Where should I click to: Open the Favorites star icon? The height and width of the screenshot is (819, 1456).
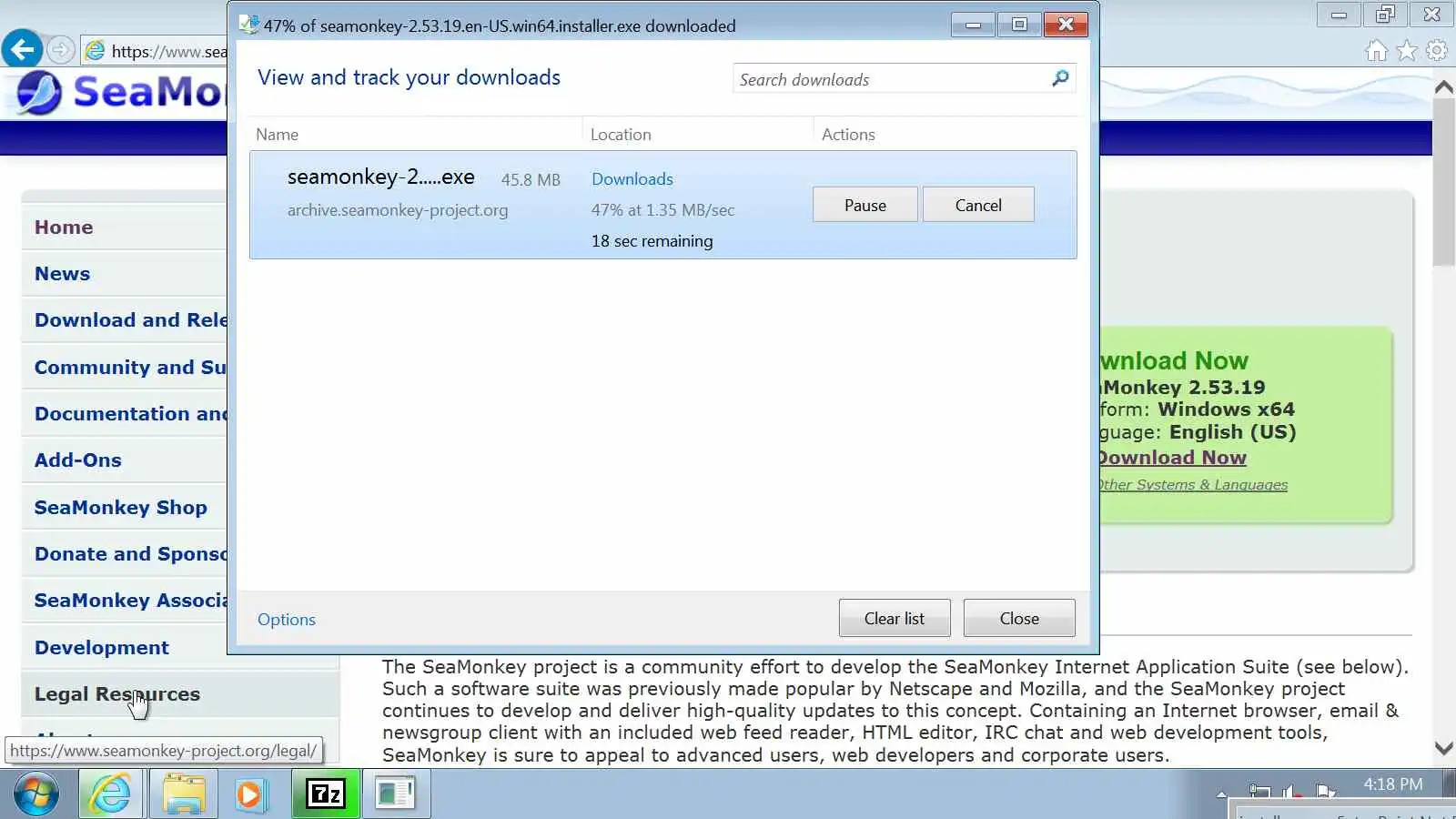tap(1407, 50)
